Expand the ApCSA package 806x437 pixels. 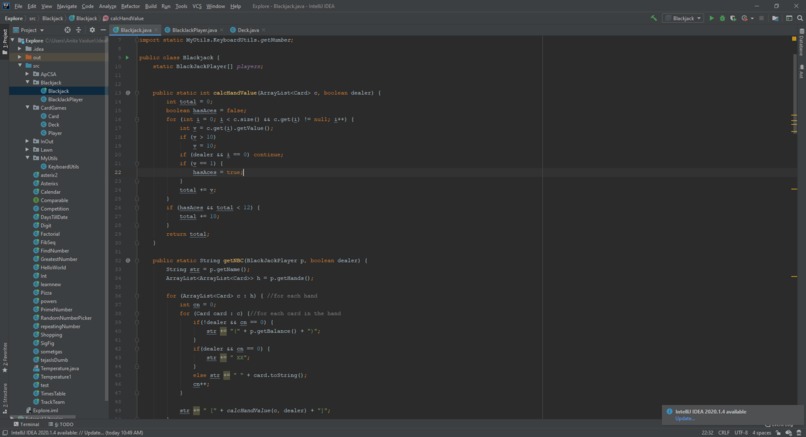coord(27,74)
